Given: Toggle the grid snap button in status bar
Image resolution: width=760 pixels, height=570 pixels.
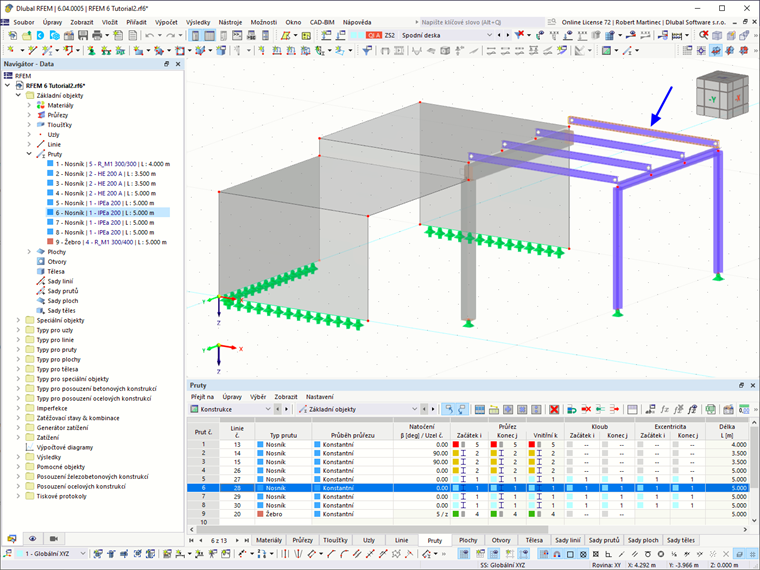Looking at the screenshot, I should (544, 554).
